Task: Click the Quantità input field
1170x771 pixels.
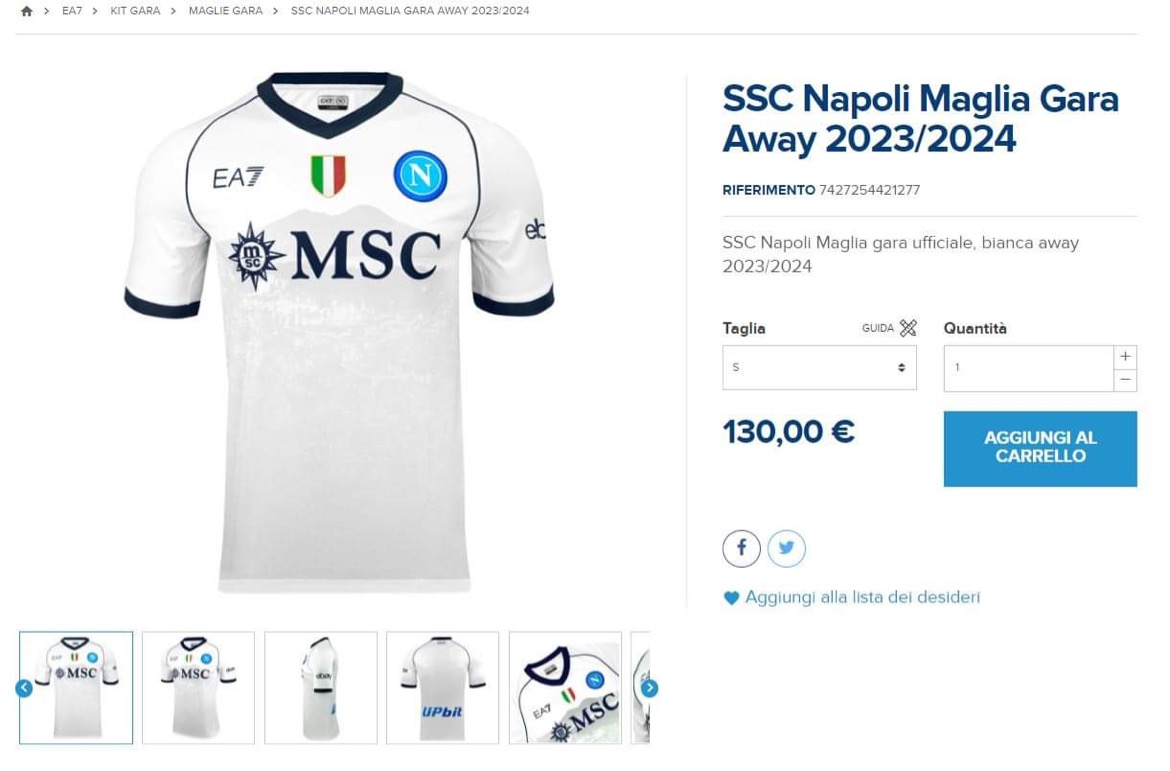Action: [1028, 368]
